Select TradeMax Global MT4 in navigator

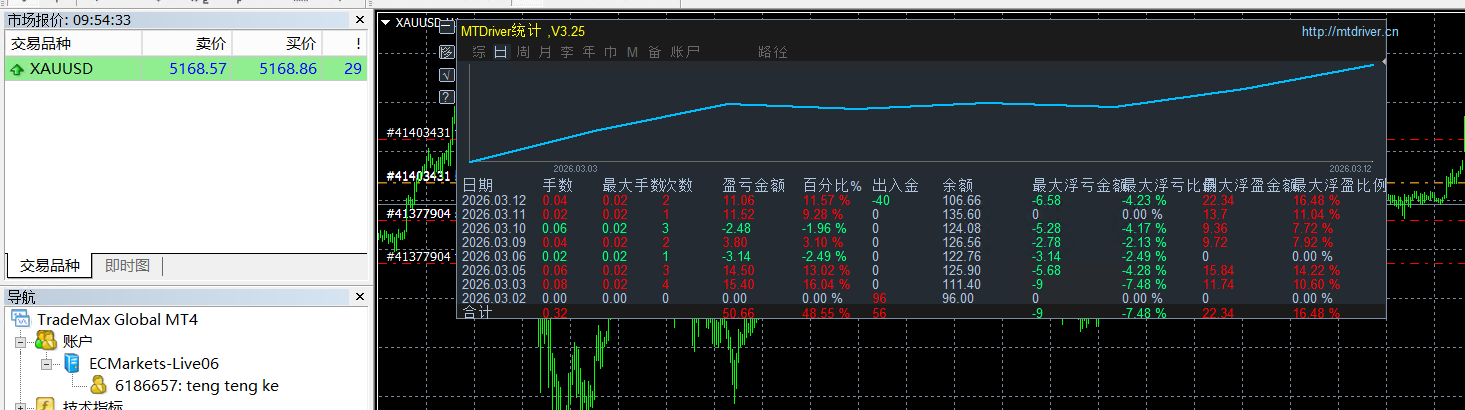click(x=117, y=320)
